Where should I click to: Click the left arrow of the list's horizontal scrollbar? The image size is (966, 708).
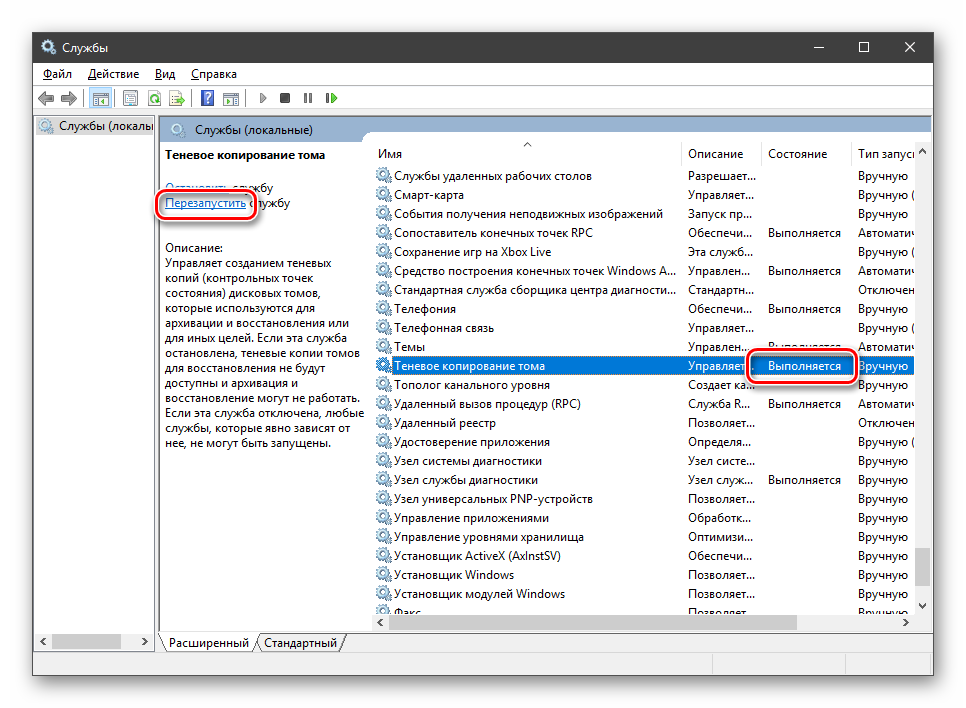pos(381,622)
